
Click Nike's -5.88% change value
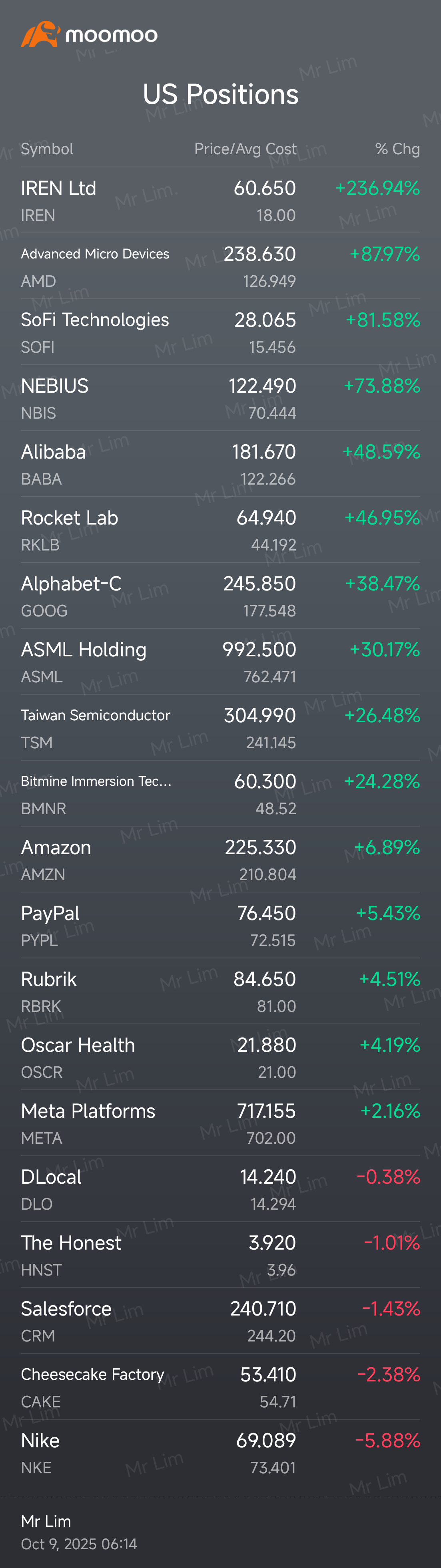[x=387, y=1441]
